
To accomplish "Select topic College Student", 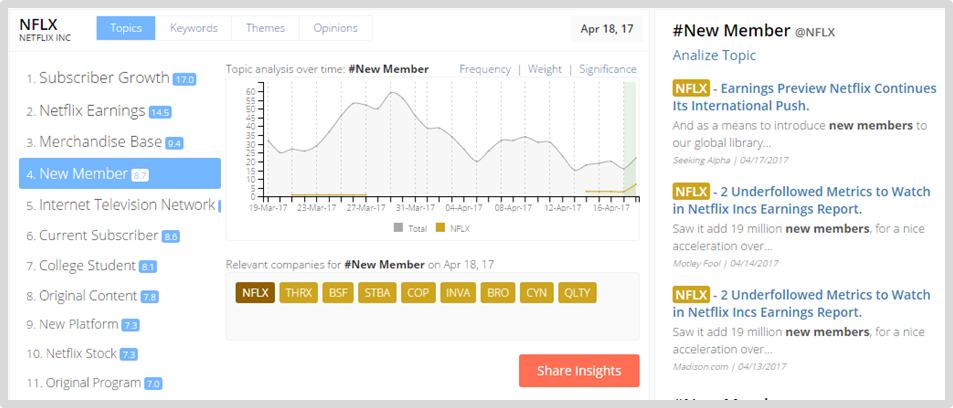I will click(88, 266).
